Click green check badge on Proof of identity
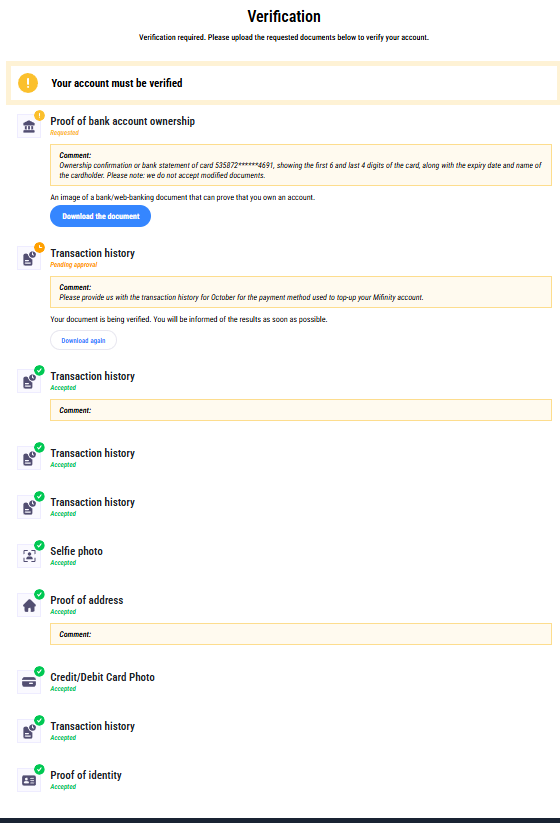The image size is (560, 823). (x=39, y=769)
